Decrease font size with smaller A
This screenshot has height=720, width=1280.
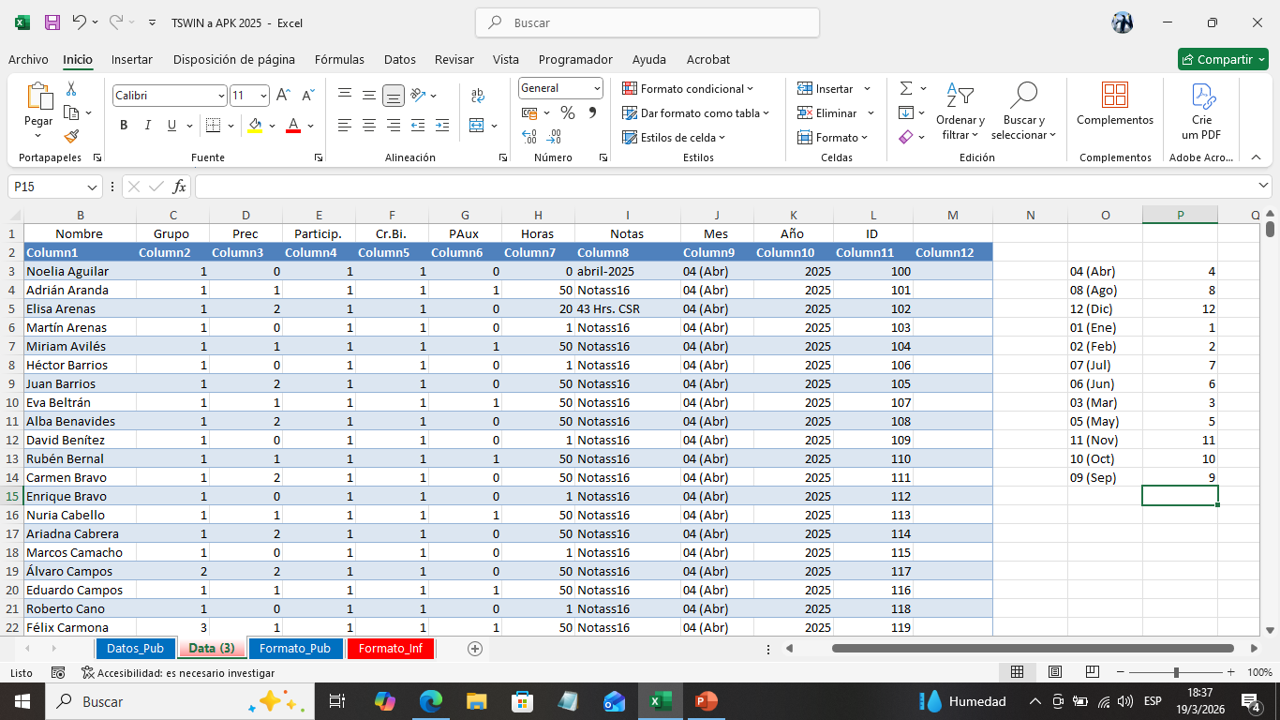[x=307, y=95]
